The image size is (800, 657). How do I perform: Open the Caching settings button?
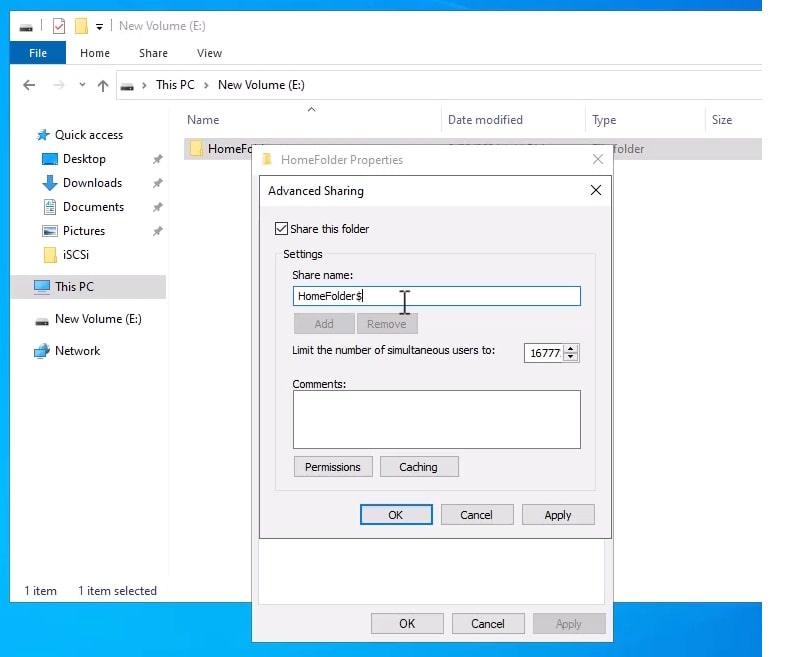coord(418,467)
